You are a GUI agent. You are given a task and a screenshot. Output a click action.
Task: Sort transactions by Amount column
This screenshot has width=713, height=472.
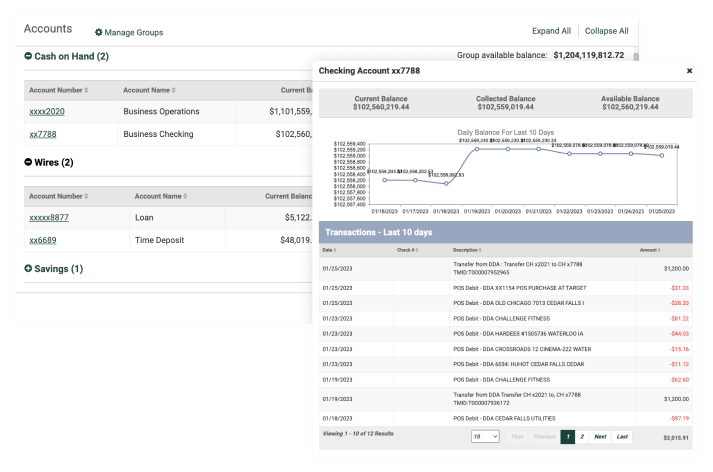tap(650, 249)
